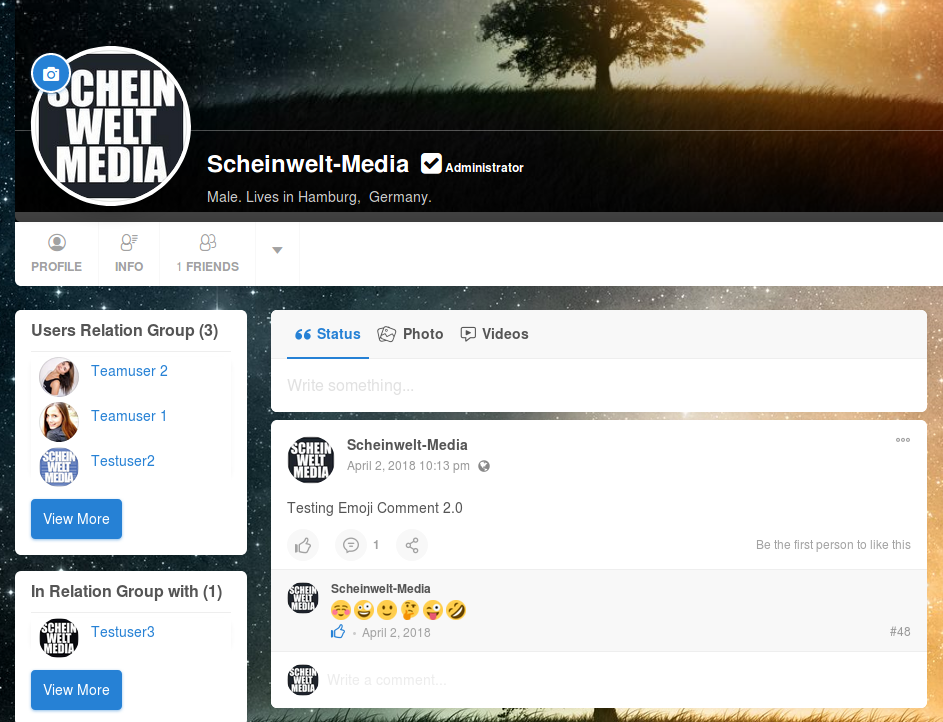Screen dimensions: 943x722
Task: Click View More under In Relation Group
Action: click(76, 690)
